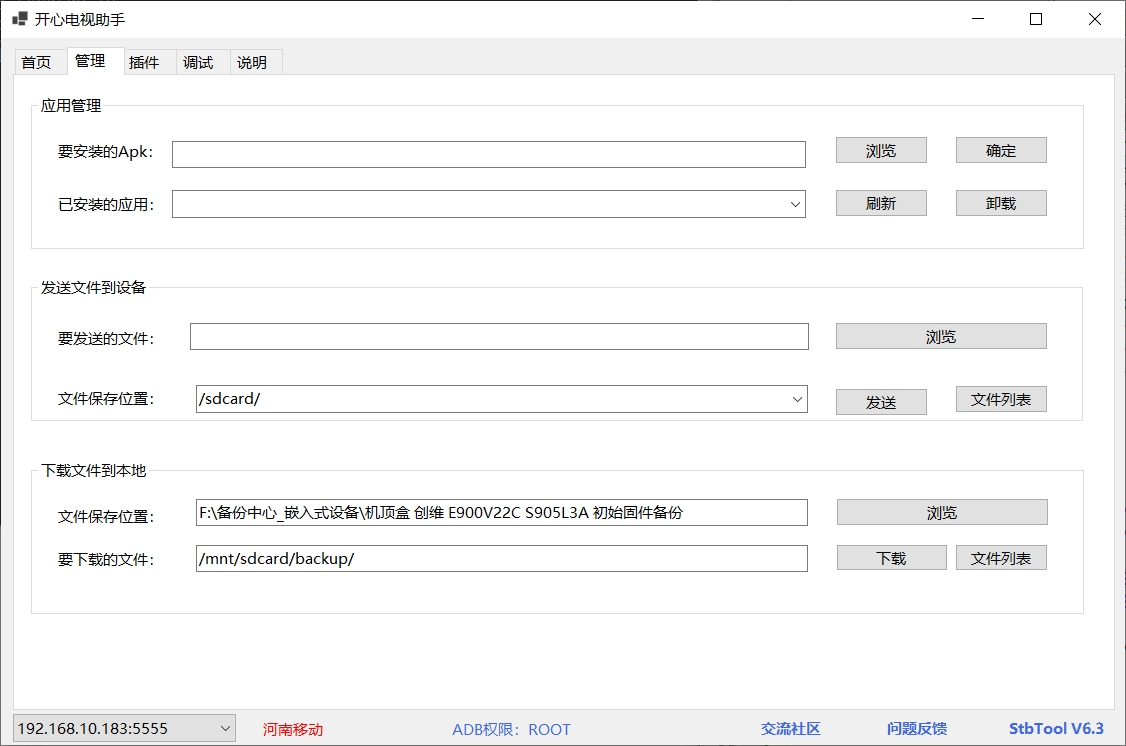Switch to the 调试 tab
The width and height of the screenshot is (1126, 746).
coord(198,62)
